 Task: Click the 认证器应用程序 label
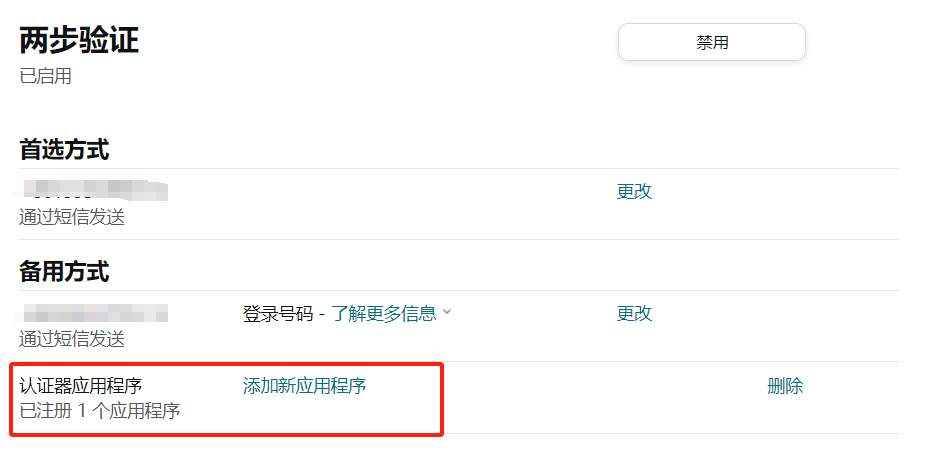tap(81, 386)
